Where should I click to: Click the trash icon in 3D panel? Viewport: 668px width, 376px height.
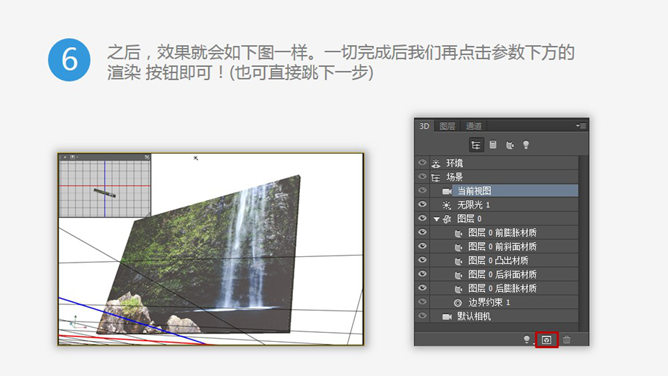[567, 339]
